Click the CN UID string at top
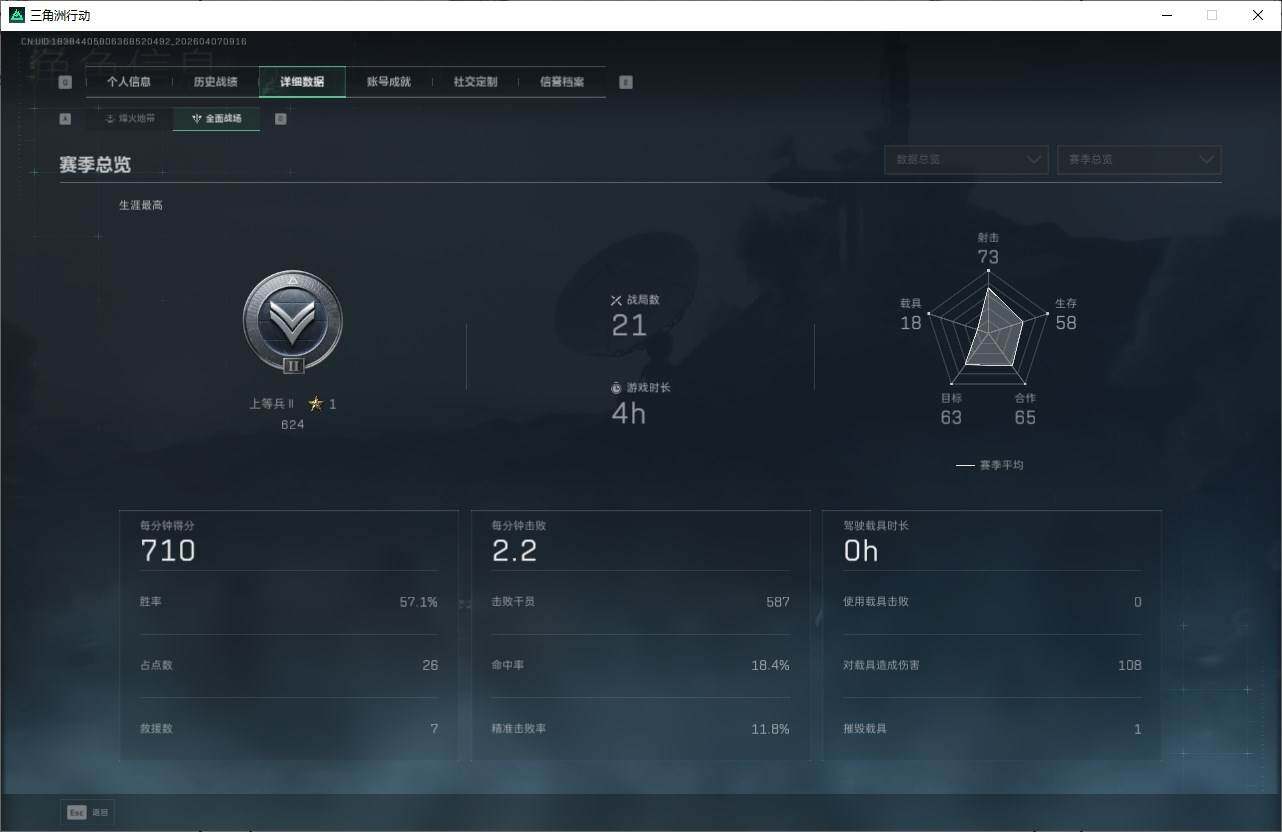Screen dimensions: 1282x832 tap(134, 42)
